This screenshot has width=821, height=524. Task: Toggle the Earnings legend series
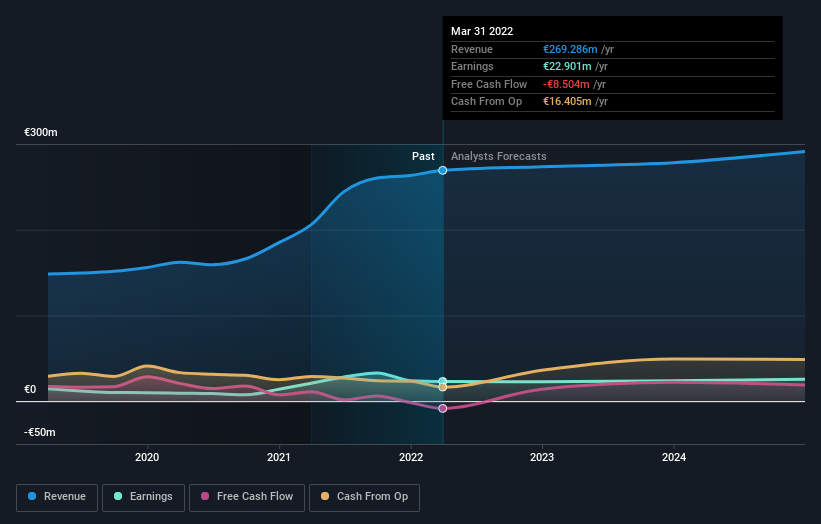[143, 497]
